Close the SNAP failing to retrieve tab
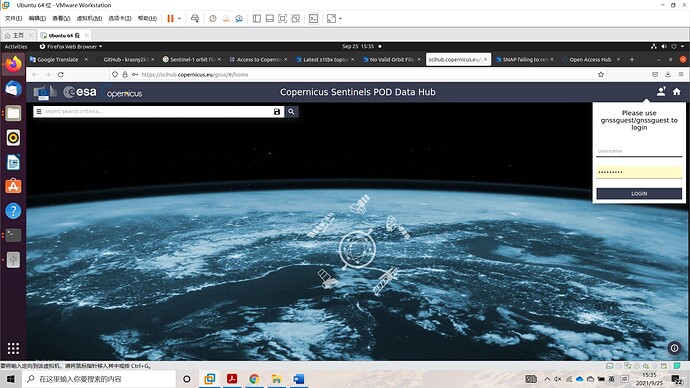The width and height of the screenshot is (690, 388). (552, 59)
